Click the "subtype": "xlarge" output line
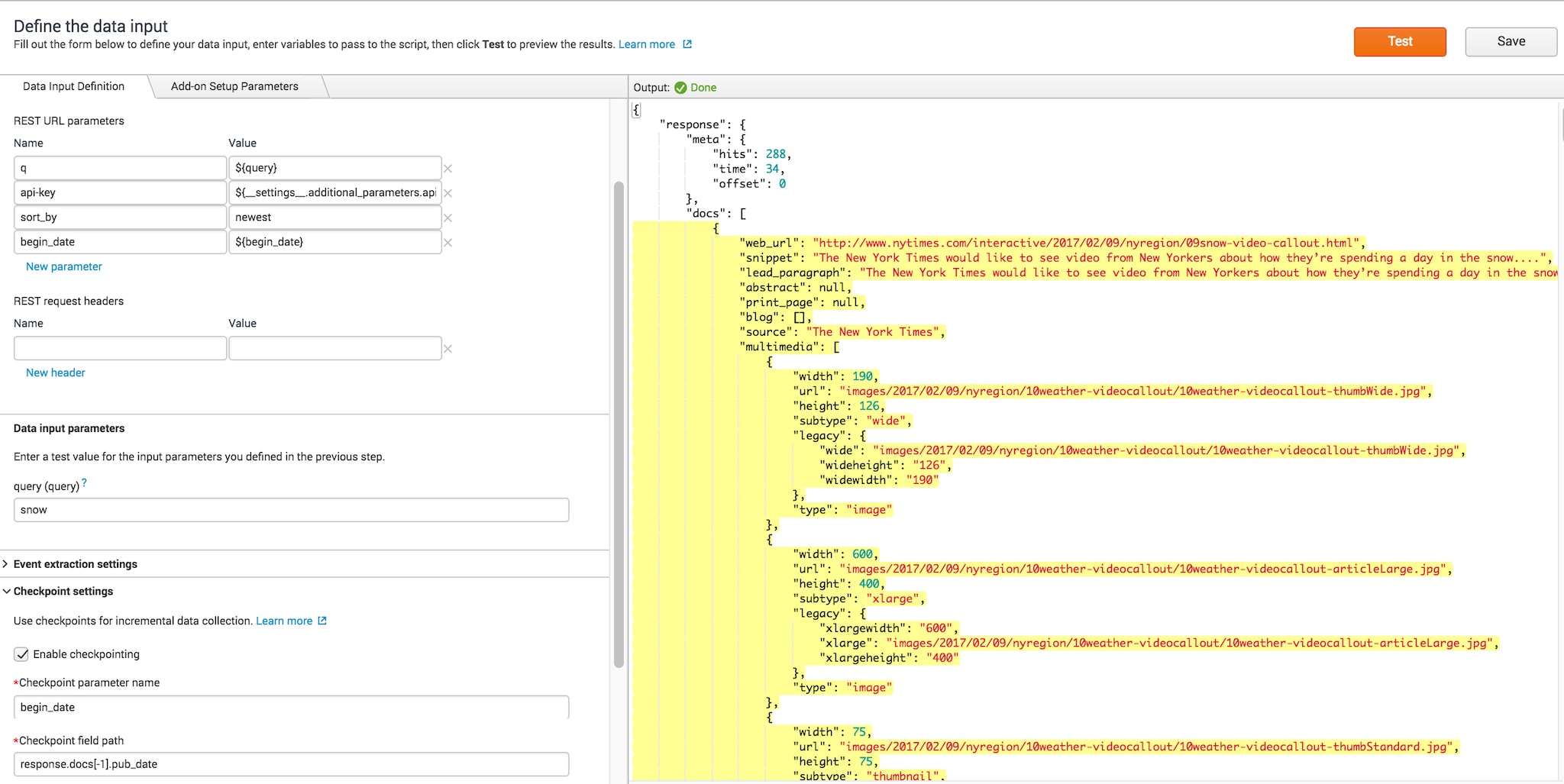The width and height of the screenshot is (1564, 784). click(x=859, y=598)
